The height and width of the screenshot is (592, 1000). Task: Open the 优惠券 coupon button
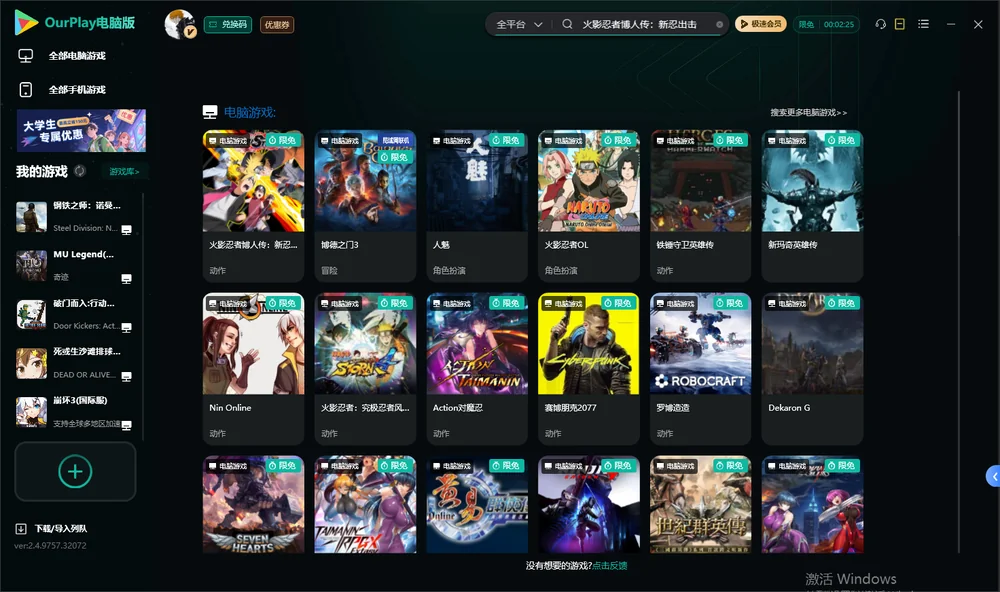277,25
